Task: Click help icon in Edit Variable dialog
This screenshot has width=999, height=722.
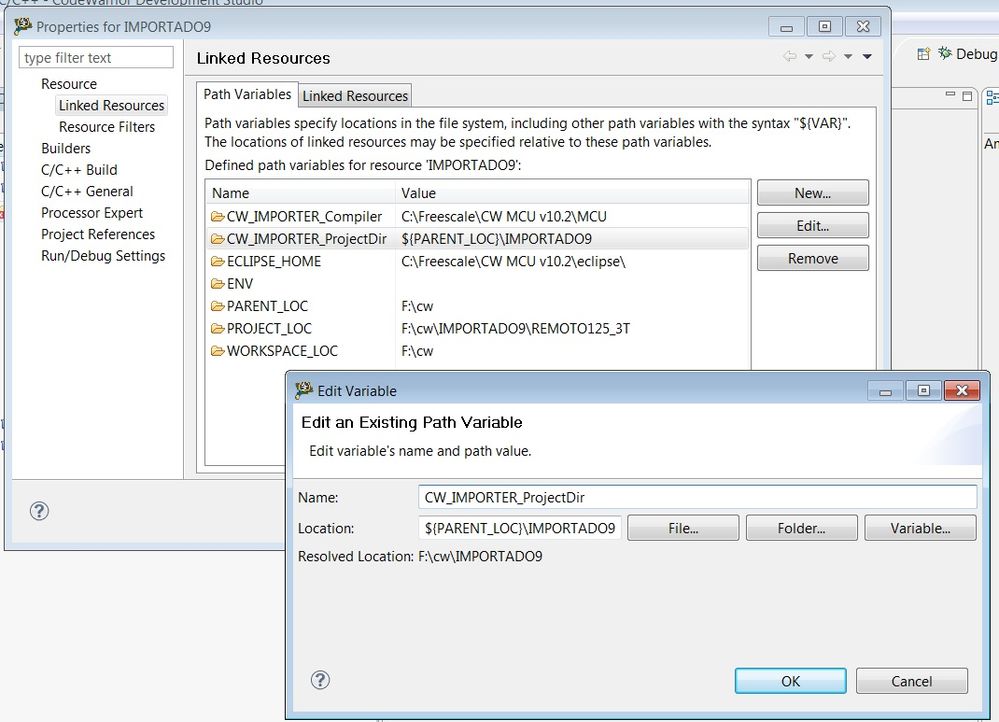Action: [320, 680]
